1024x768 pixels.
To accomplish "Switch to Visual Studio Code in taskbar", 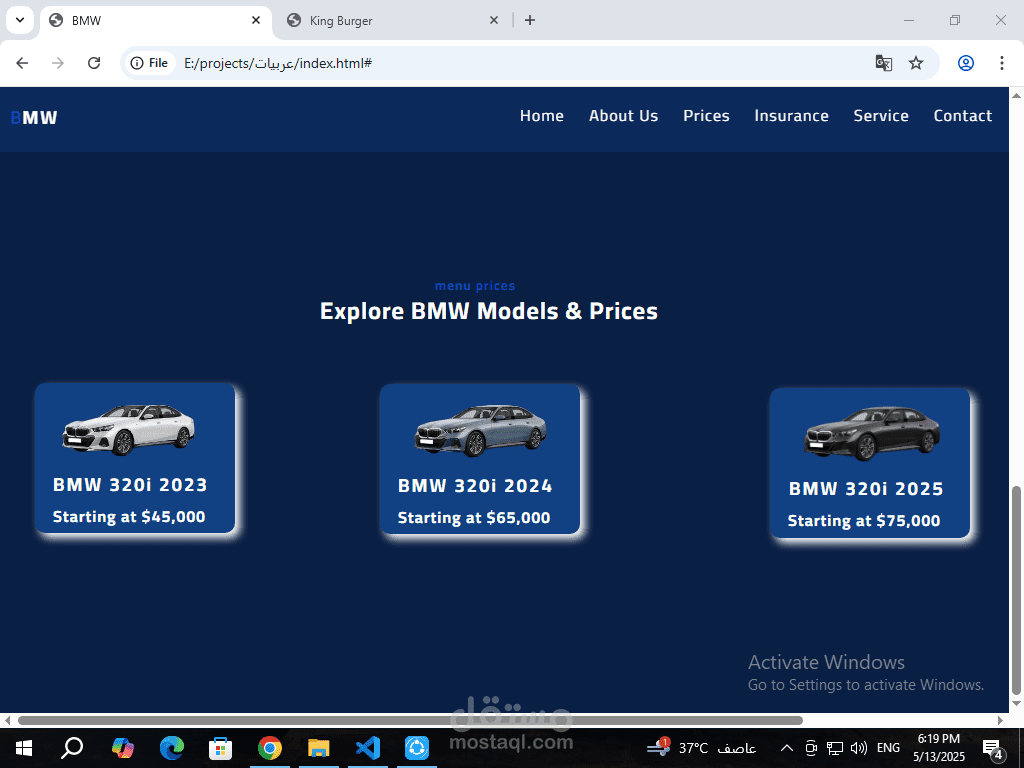I will (x=368, y=748).
